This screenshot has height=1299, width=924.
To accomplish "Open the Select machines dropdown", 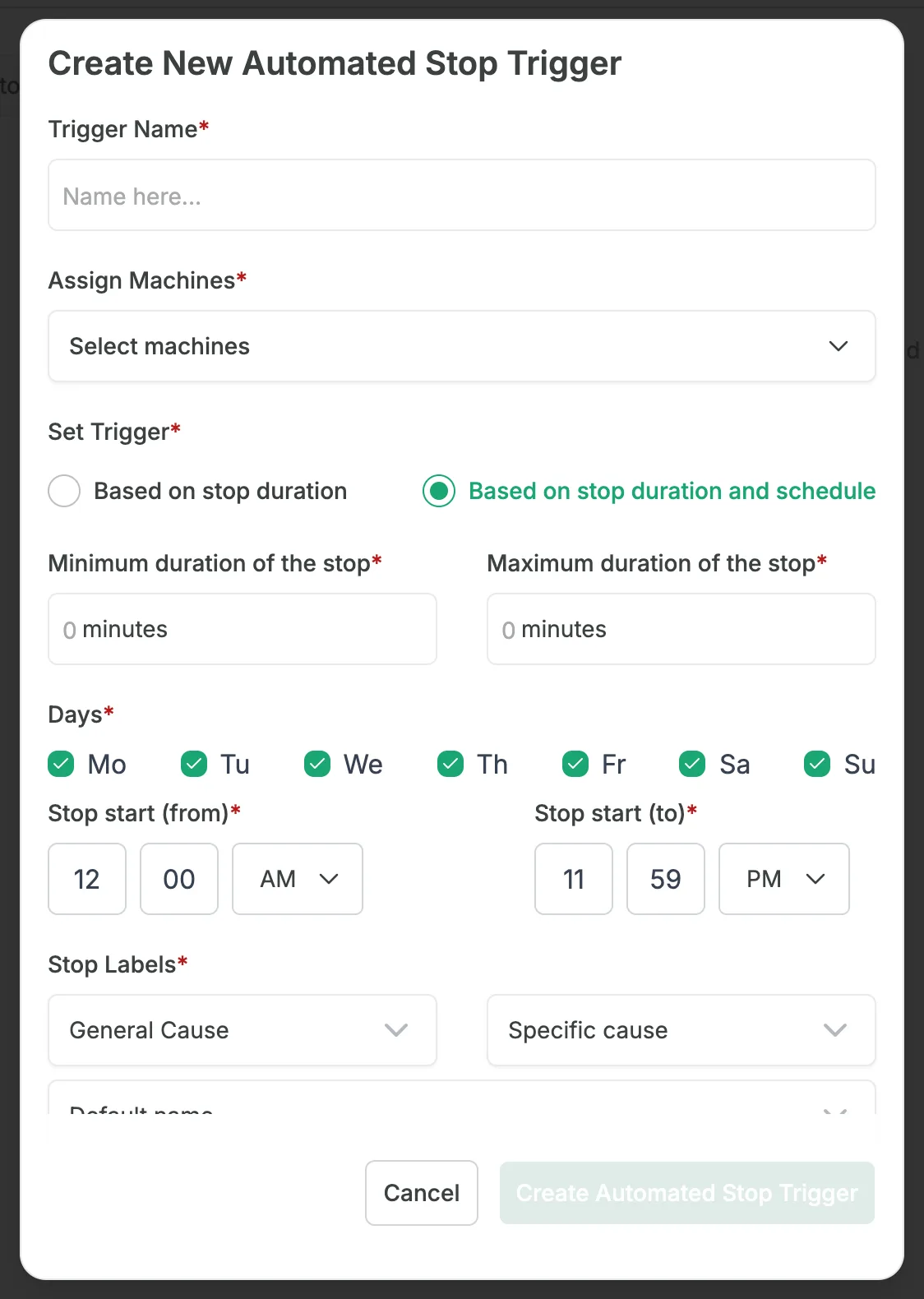I will pyautogui.click(x=461, y=346).
